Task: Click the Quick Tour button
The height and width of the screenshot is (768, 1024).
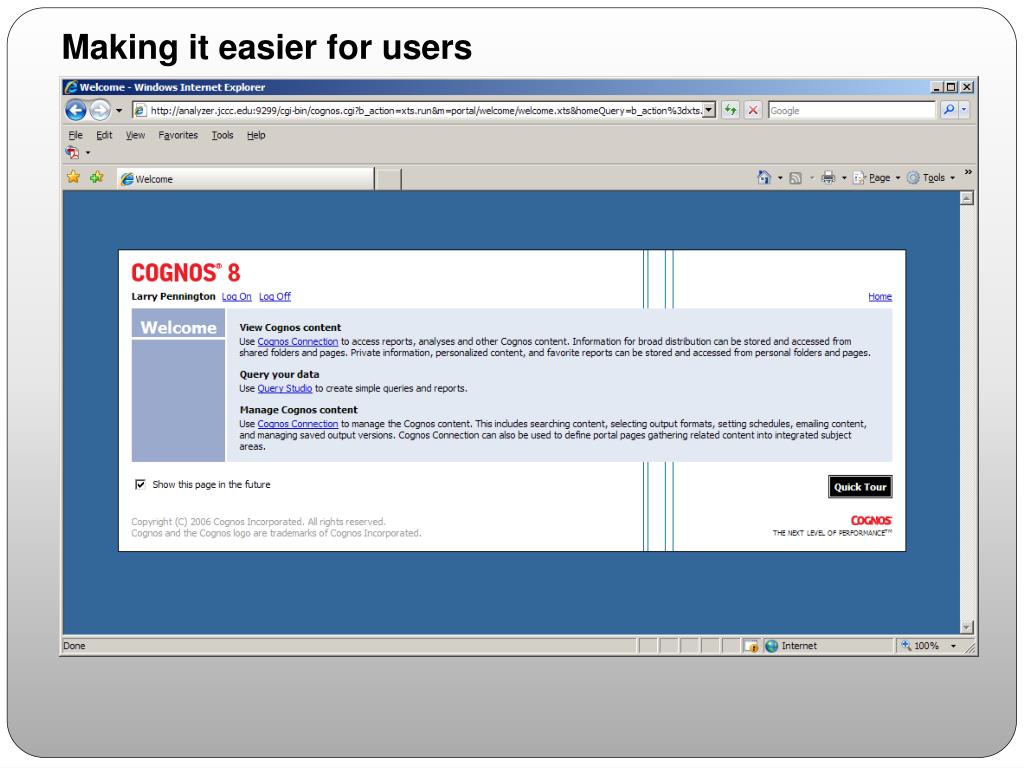Action: point(860,487)
